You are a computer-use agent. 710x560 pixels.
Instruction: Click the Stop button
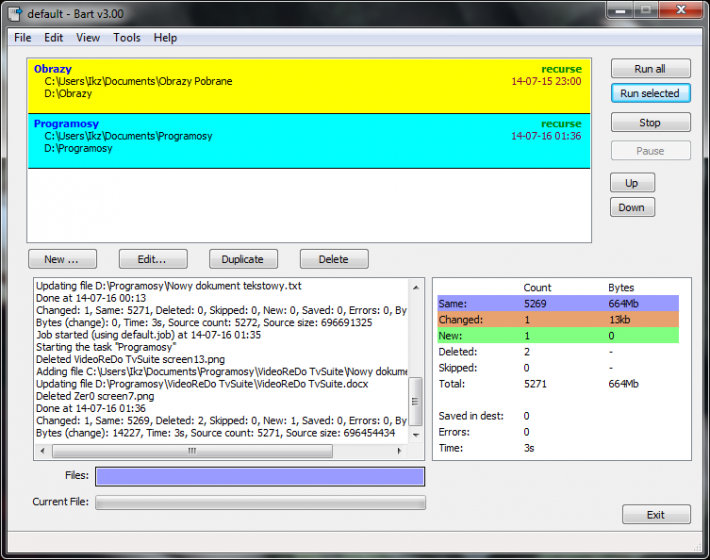[x=650, y=123]
